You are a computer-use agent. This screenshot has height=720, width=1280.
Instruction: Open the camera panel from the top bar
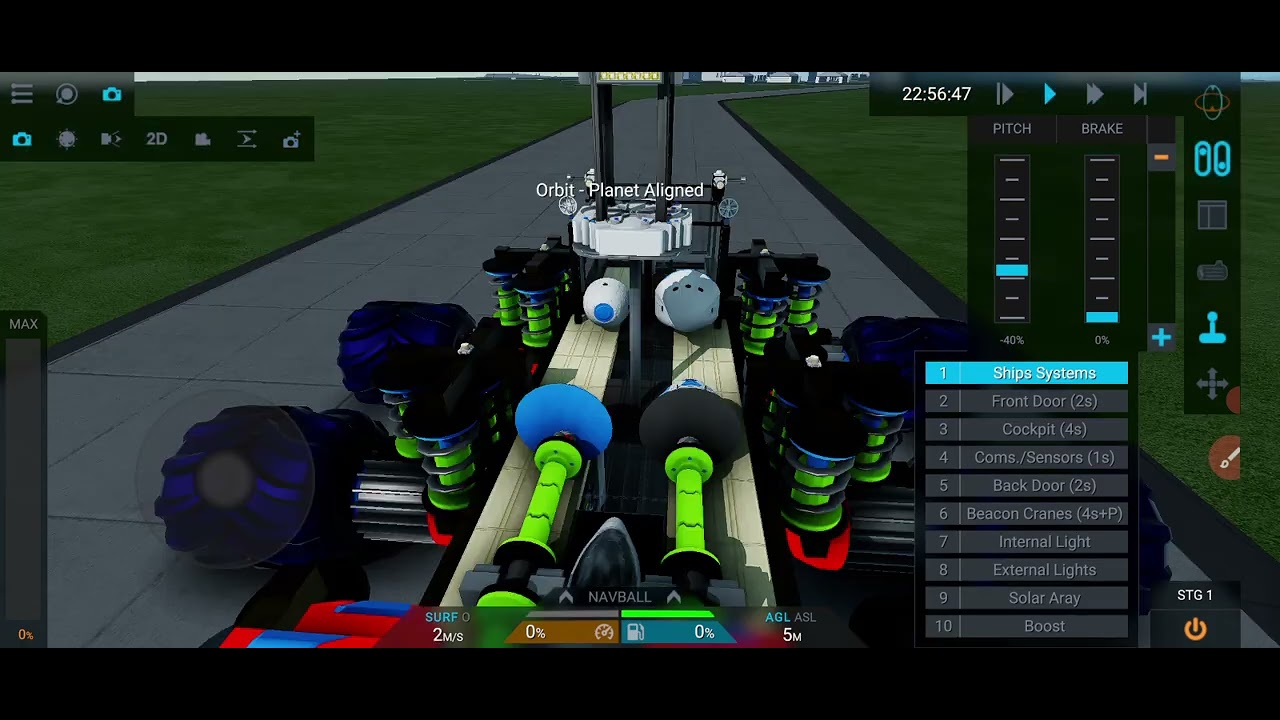click(x=112, y=94)
